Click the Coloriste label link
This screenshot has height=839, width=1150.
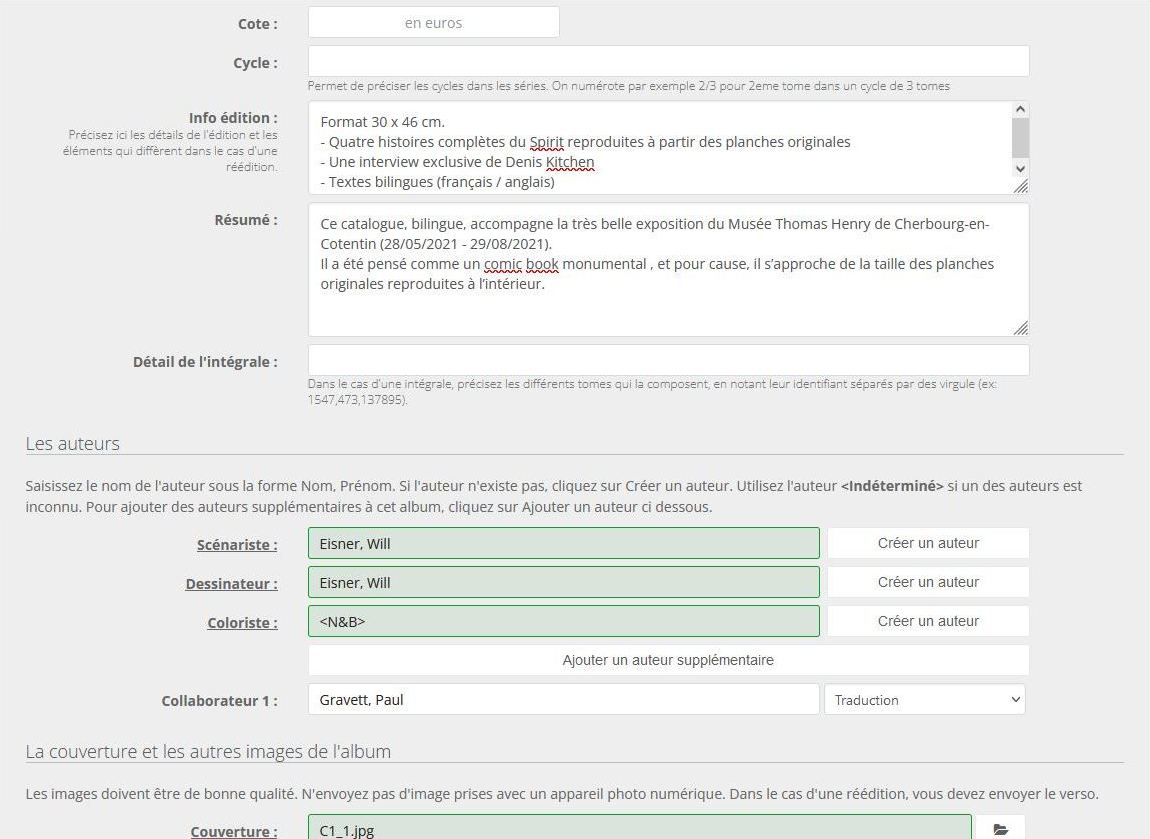coord(242,623)
